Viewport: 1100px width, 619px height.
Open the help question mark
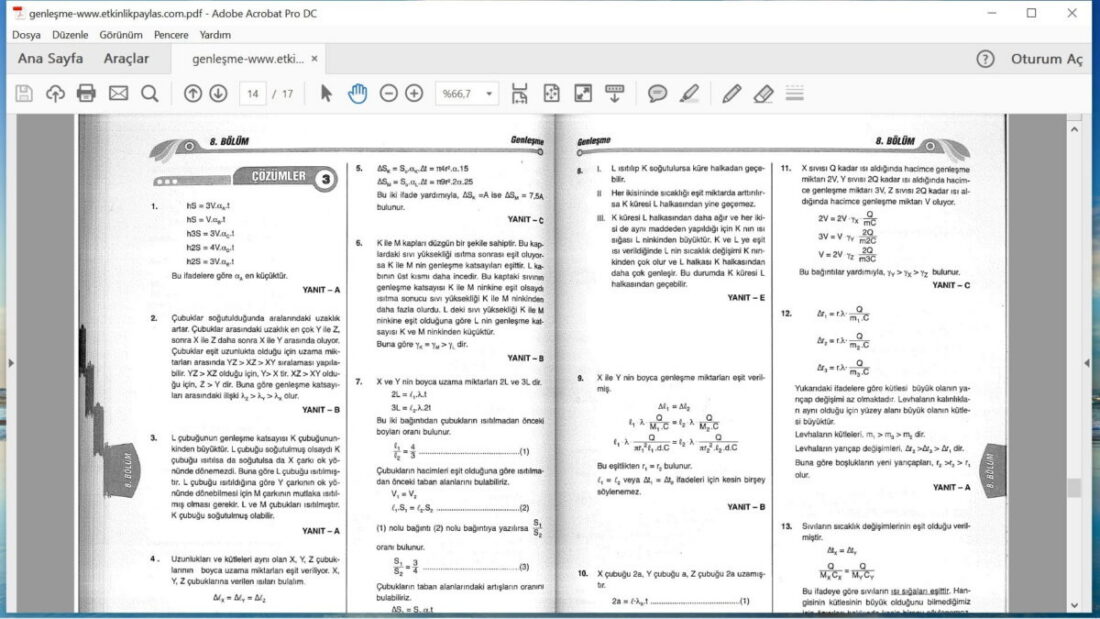985,59
